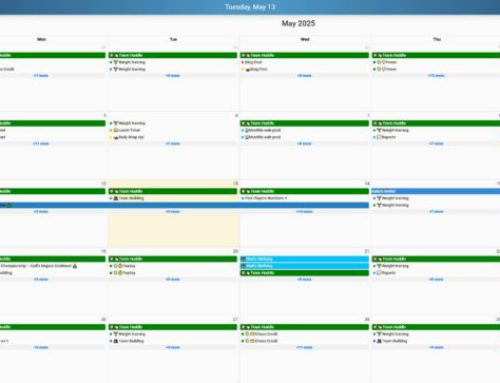This screenshot has width=500, height=383.
Task: Show more events link for Wednesday May 7
Action: (304, 144)
